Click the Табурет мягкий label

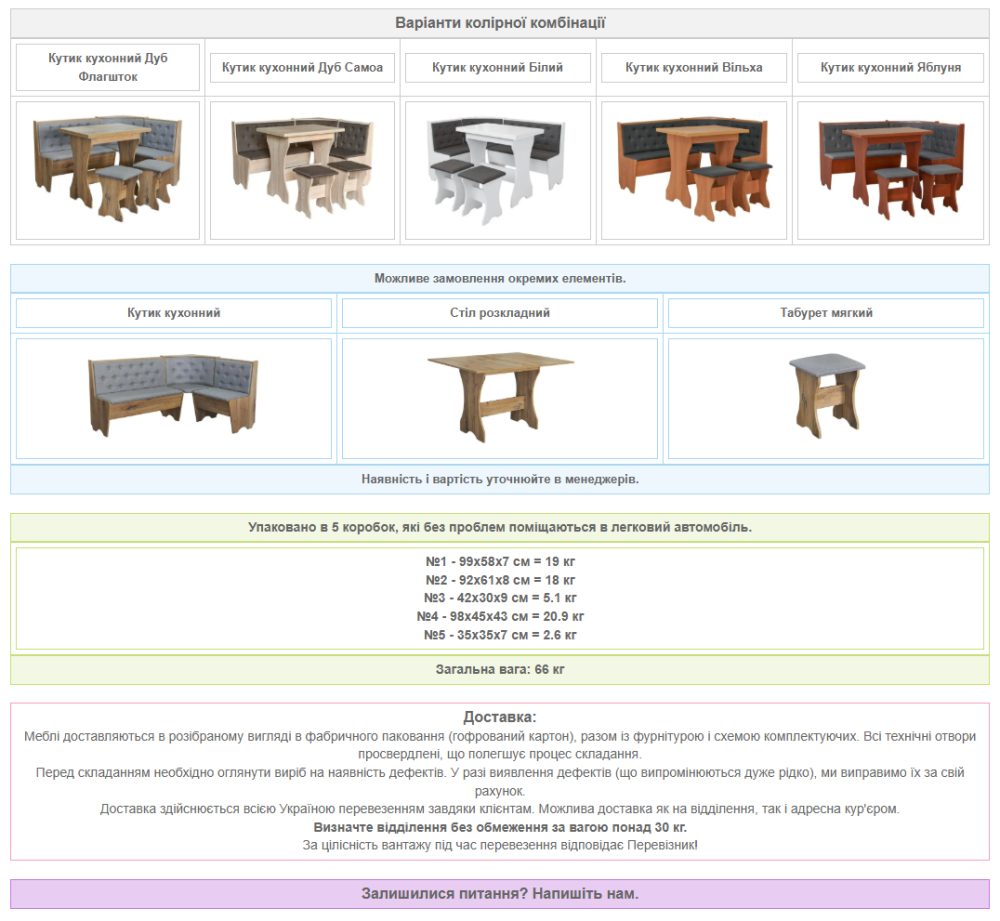(x=826, y=313)
